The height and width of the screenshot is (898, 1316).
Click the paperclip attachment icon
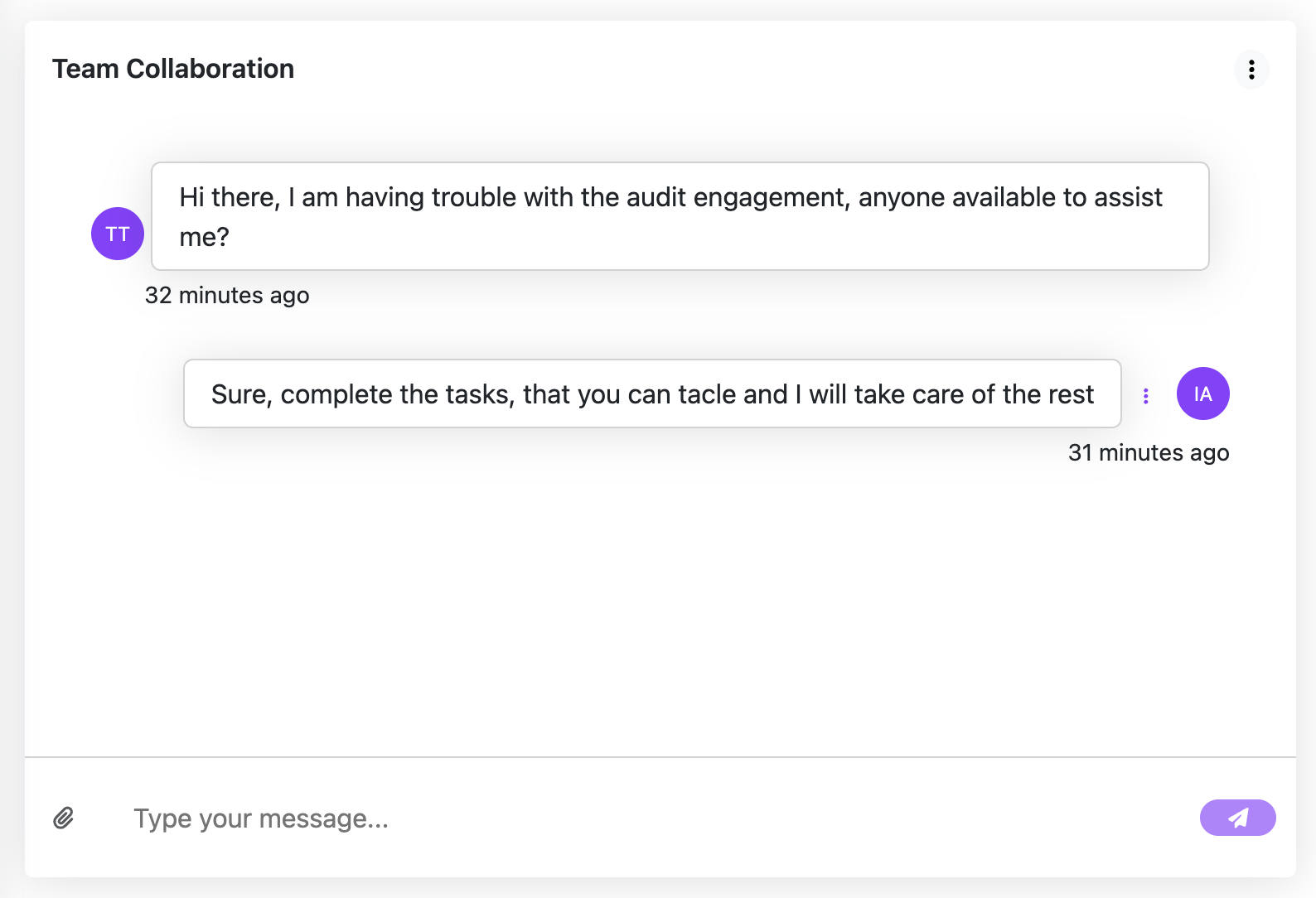point(64,818)
